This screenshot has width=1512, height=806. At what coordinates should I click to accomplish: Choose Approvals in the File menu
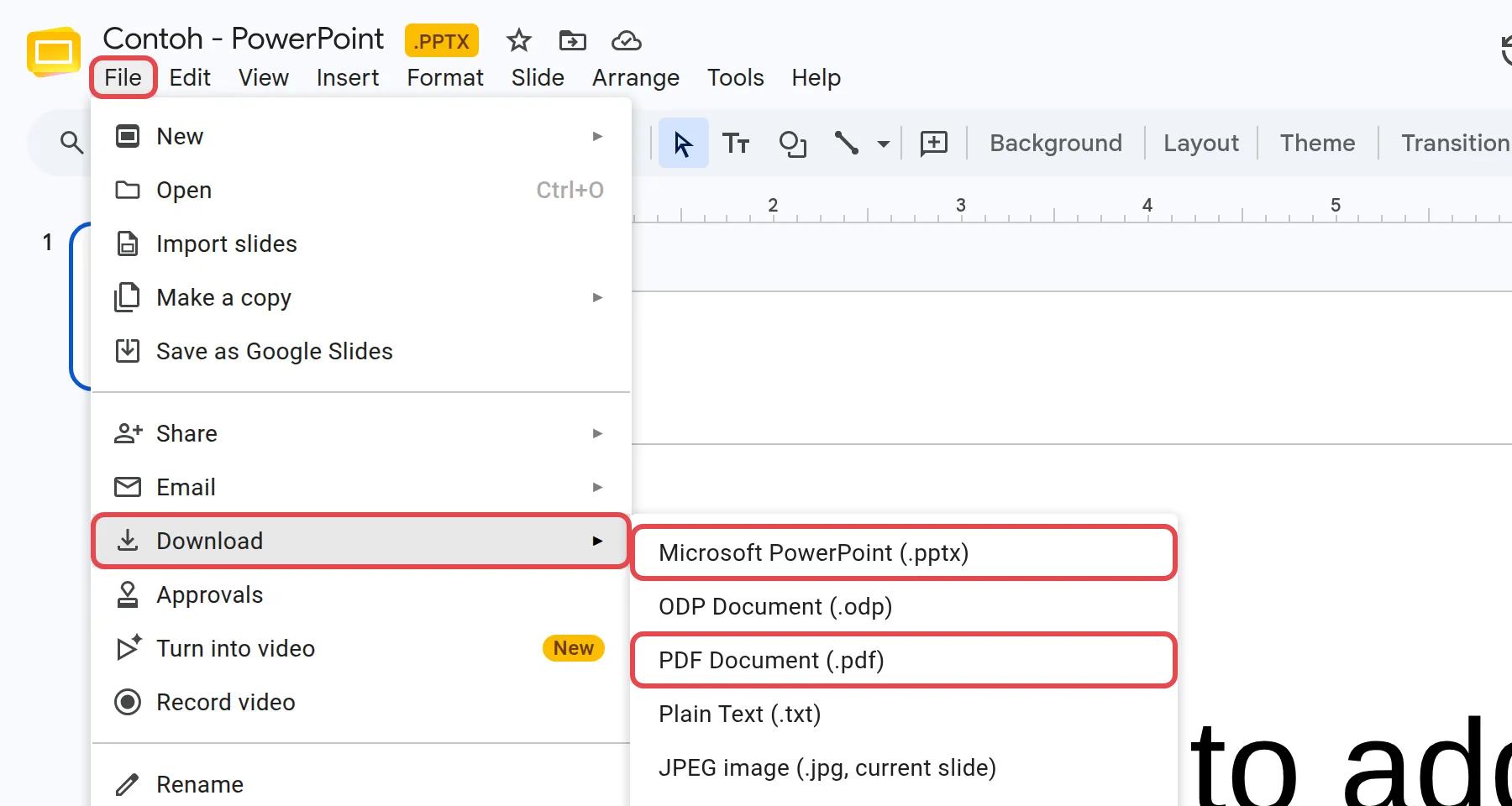361,594
